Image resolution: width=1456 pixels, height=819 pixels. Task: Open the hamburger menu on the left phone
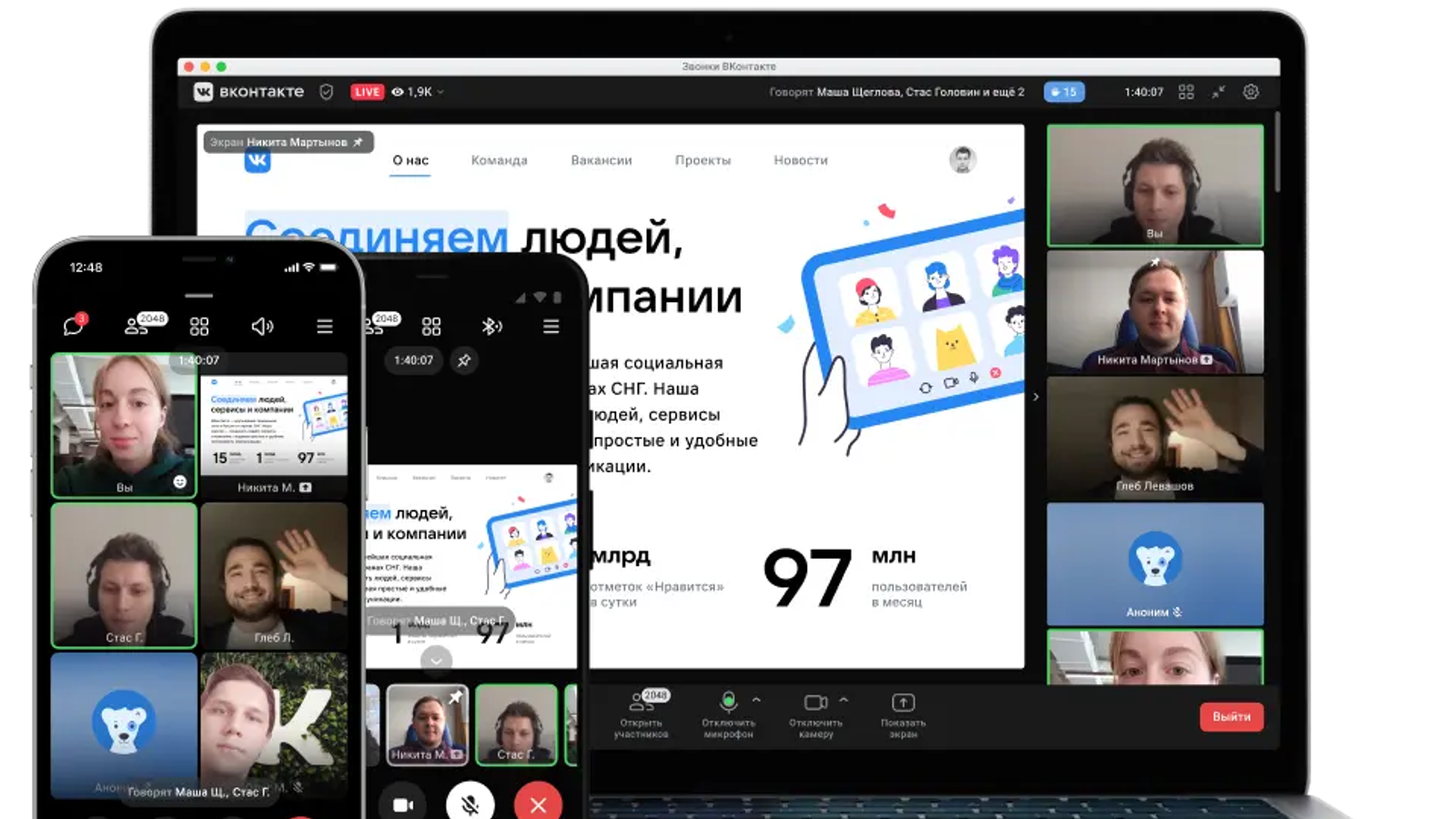click(x=325, y=326)
